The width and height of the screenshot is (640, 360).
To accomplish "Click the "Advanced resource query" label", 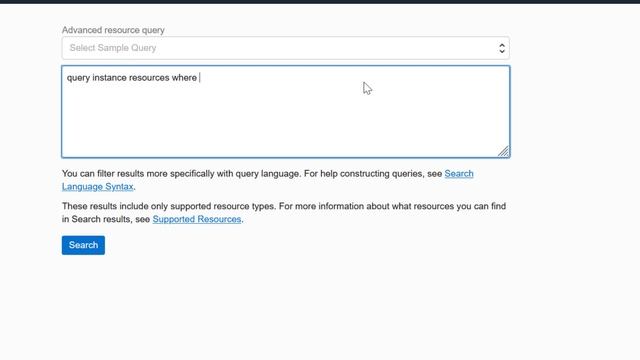I will pos(113,30).
